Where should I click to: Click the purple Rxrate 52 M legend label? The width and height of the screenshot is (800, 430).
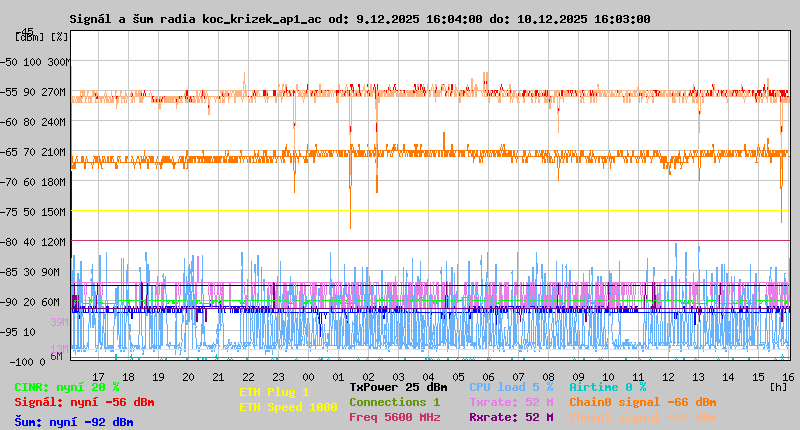(511, 417)
